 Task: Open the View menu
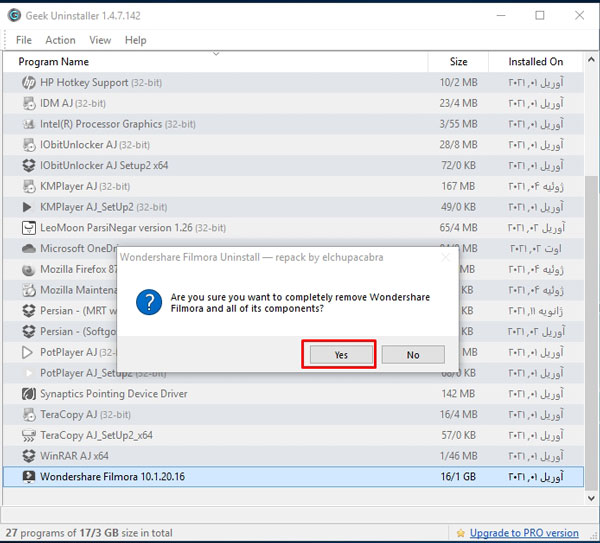(x=100, y=40)
